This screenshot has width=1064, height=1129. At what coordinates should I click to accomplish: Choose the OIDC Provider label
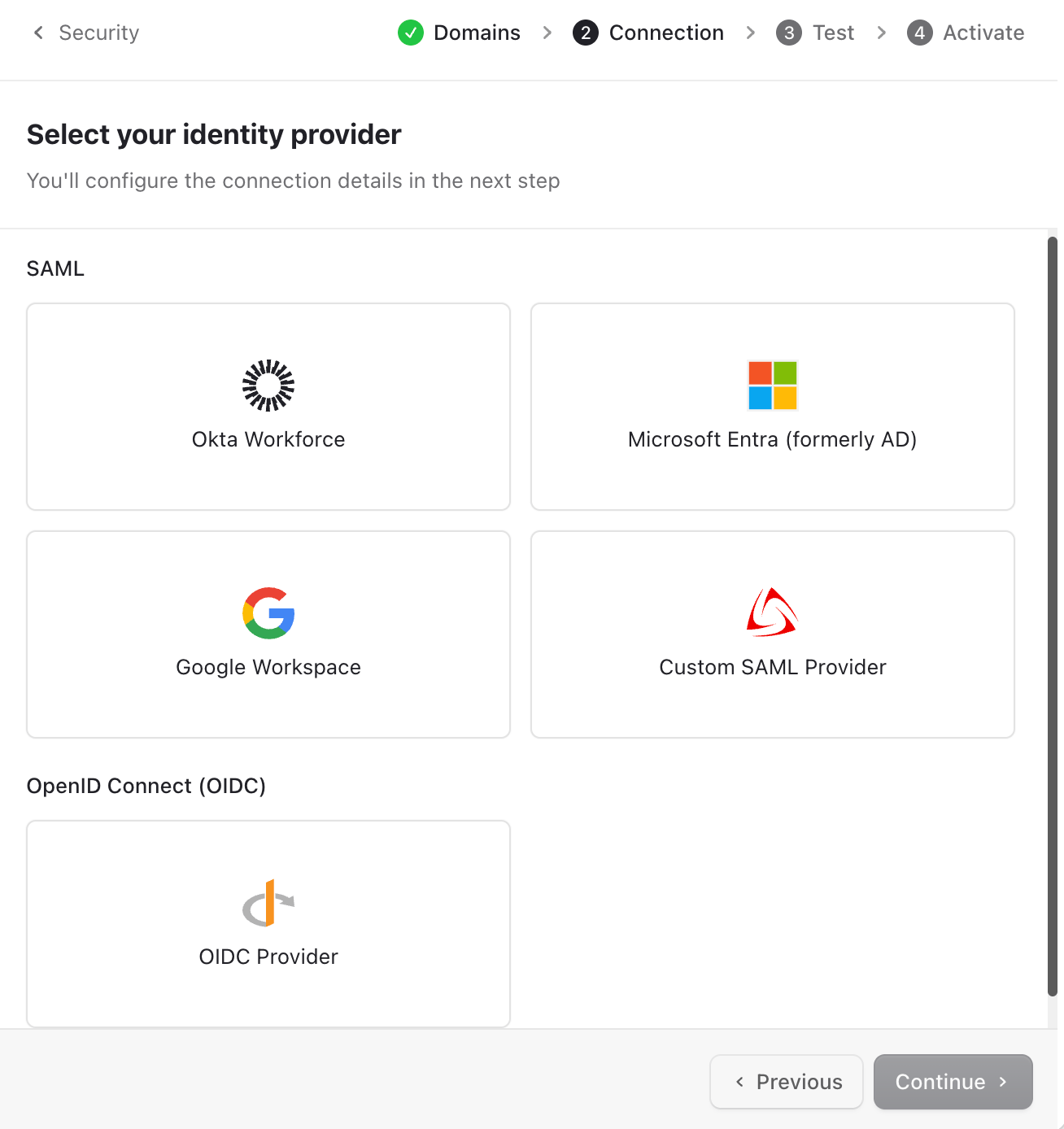(x=268, y=957)
